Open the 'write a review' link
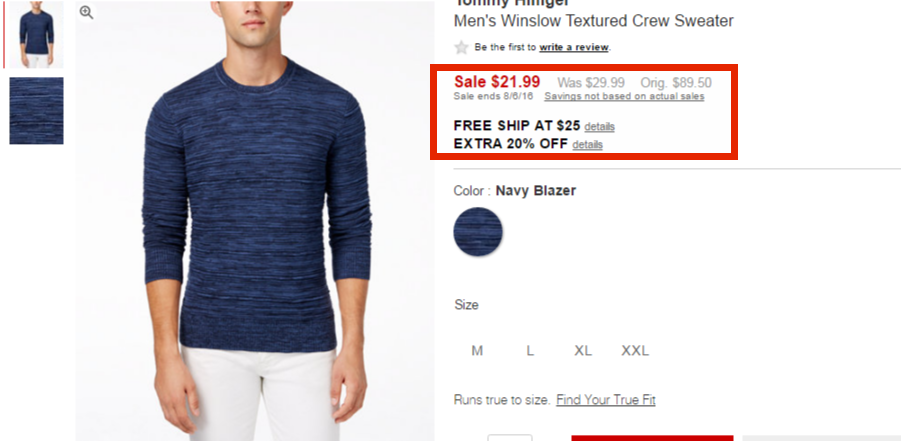This screenshot has height=441, width=901. pyautogui.click(x=573, y=47)
